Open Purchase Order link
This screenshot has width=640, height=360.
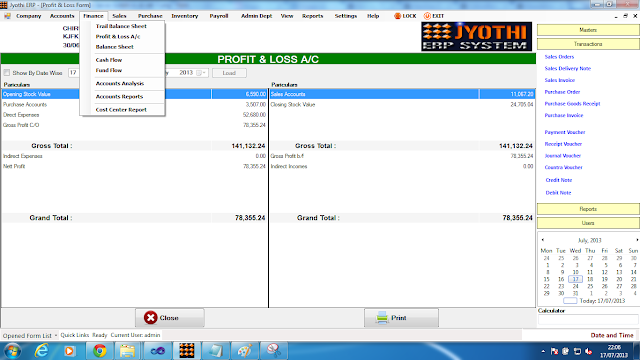(x=562, y=92)
